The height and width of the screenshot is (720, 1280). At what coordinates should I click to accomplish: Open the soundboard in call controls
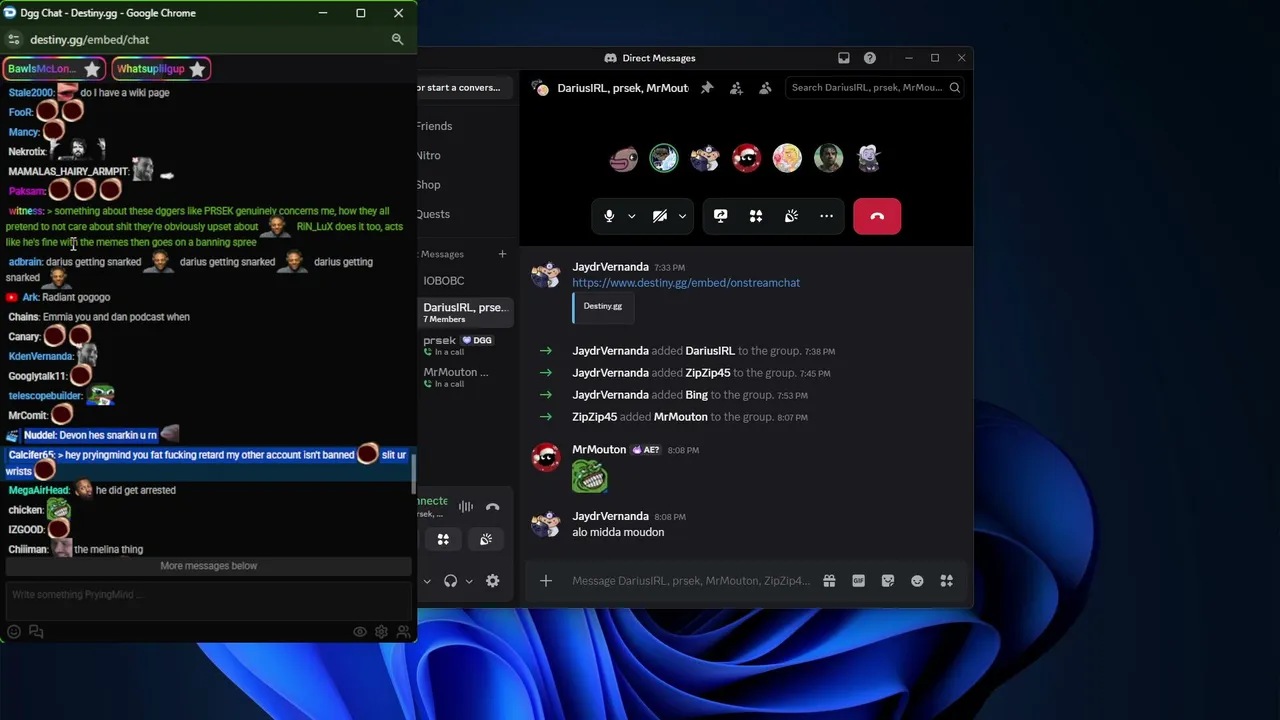click(791, 216)
